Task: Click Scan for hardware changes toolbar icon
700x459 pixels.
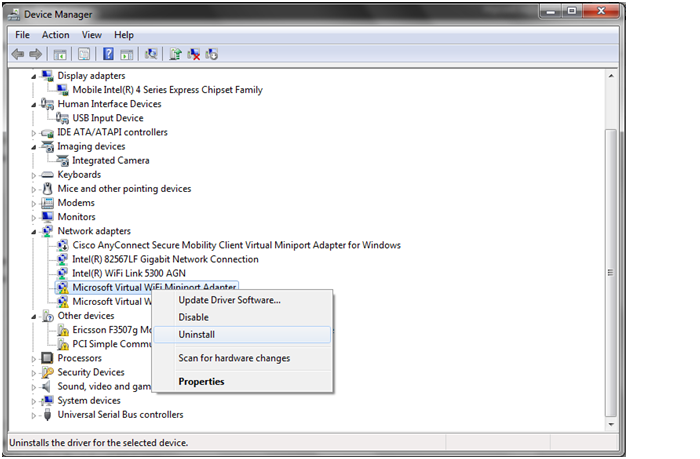Action: coord(151,54)
